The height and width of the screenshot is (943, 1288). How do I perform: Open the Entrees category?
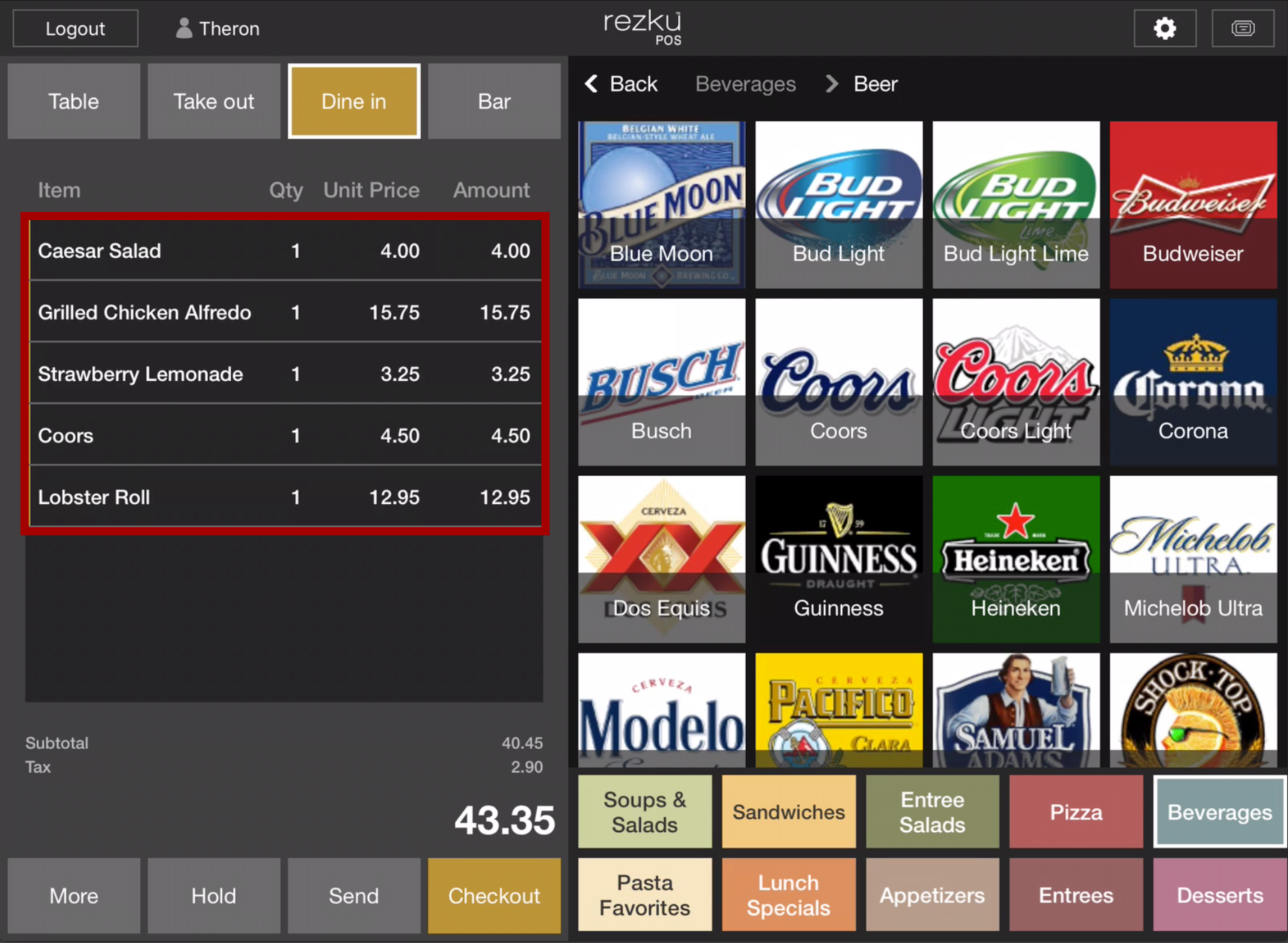pos(1076,894)
